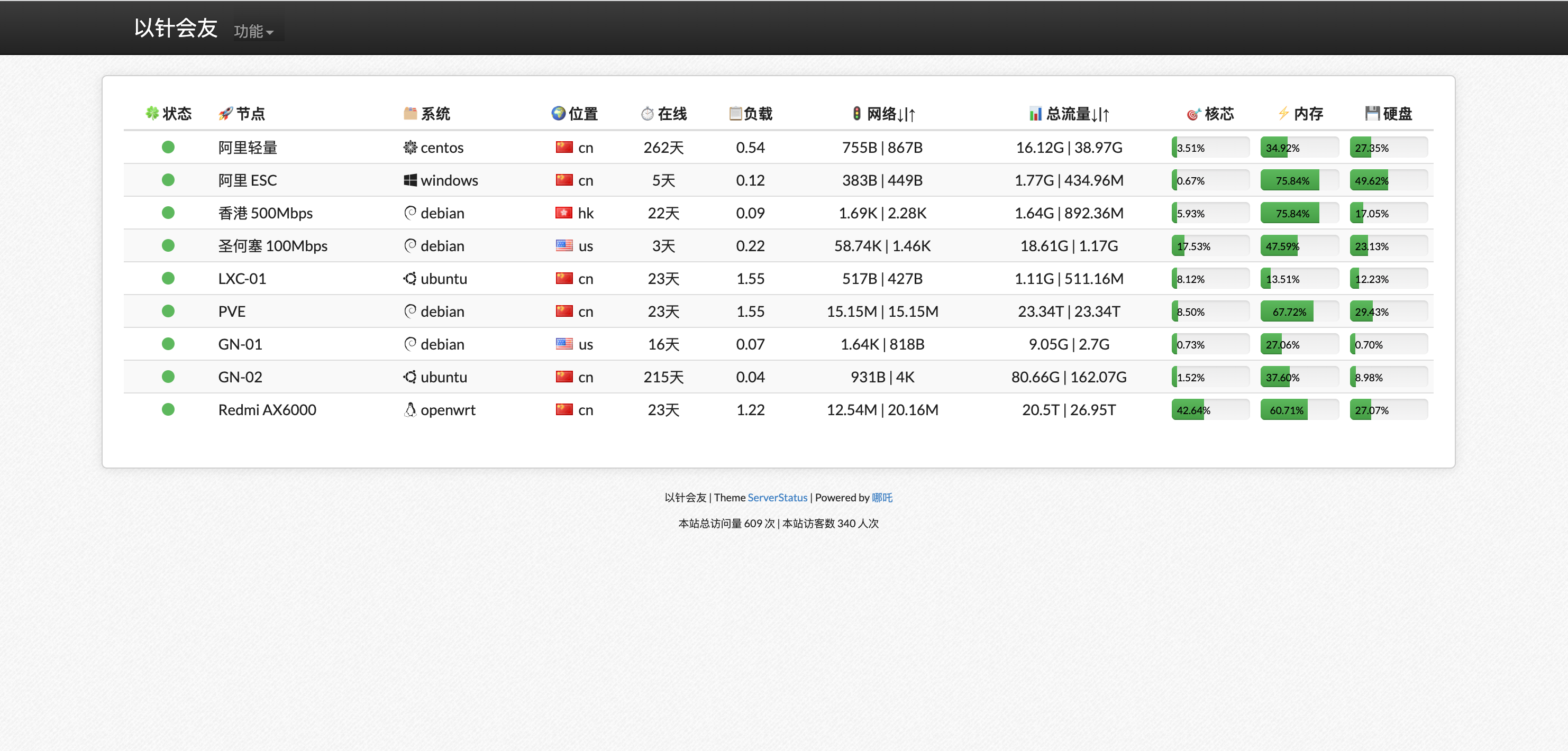
Task: Click the 以针会友 site title
Action: pos(175,28)
